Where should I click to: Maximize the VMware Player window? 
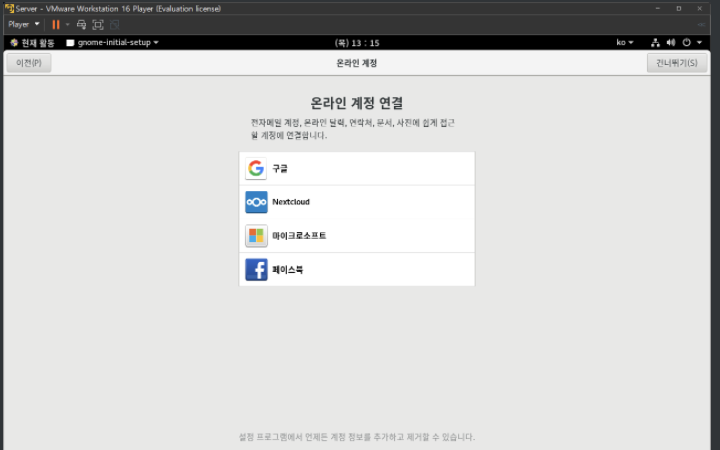679,8
